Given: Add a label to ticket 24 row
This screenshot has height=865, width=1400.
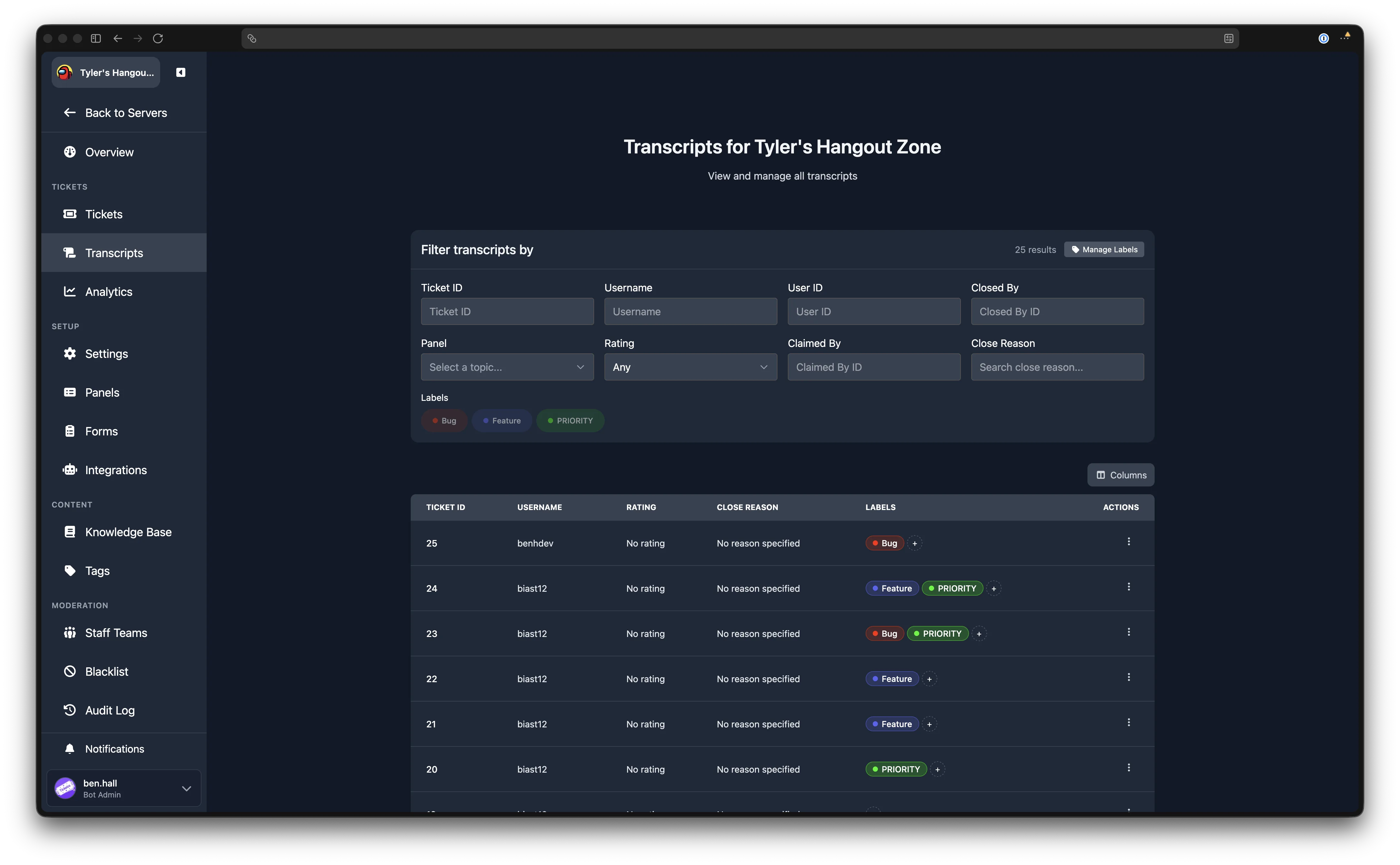Looking at the screenshot, I should 993,588.
